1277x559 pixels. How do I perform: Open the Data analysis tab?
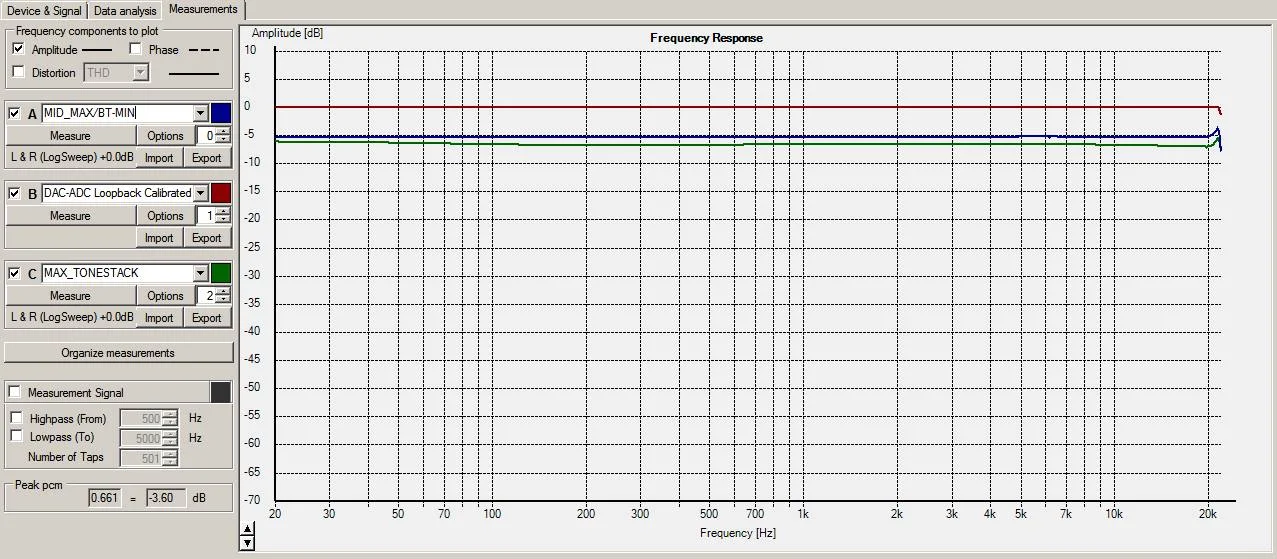coord(125,11)
